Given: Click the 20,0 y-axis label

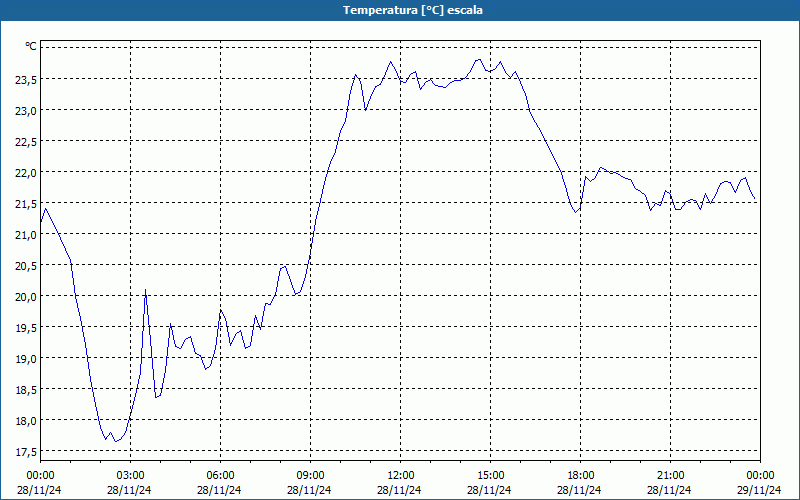Looking at the screenshot, I should pos(26,296).
